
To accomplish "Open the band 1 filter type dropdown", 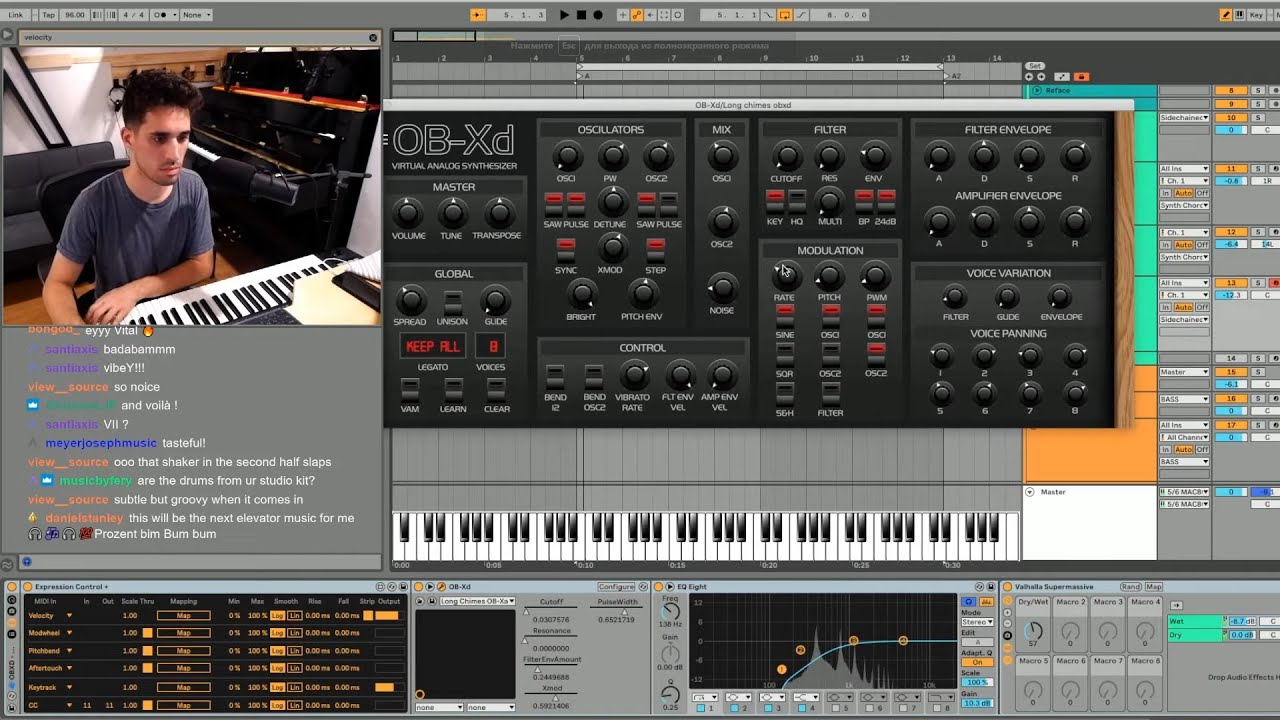I will coord(704,697).
